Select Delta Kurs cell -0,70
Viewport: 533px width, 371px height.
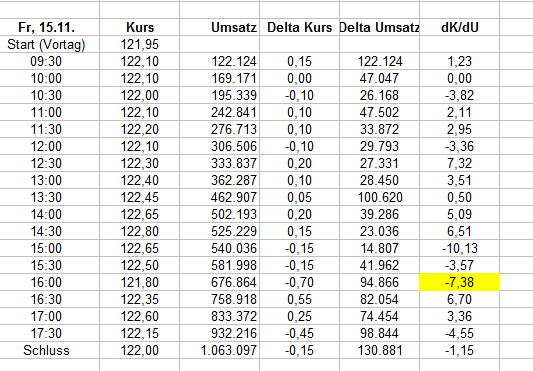[x=299, y=282]
